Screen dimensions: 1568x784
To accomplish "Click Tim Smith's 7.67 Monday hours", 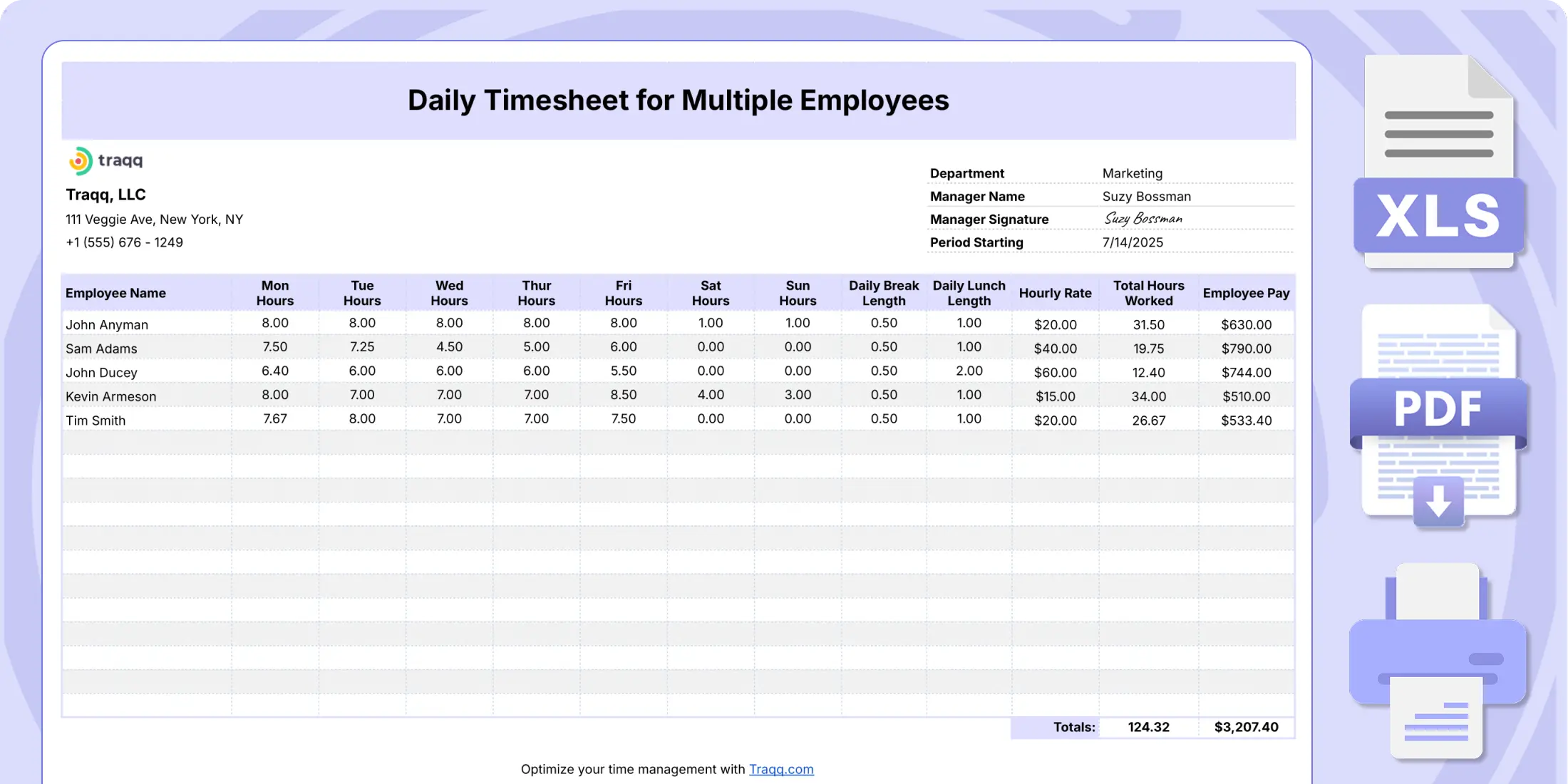I will click(x=275, y=418).
